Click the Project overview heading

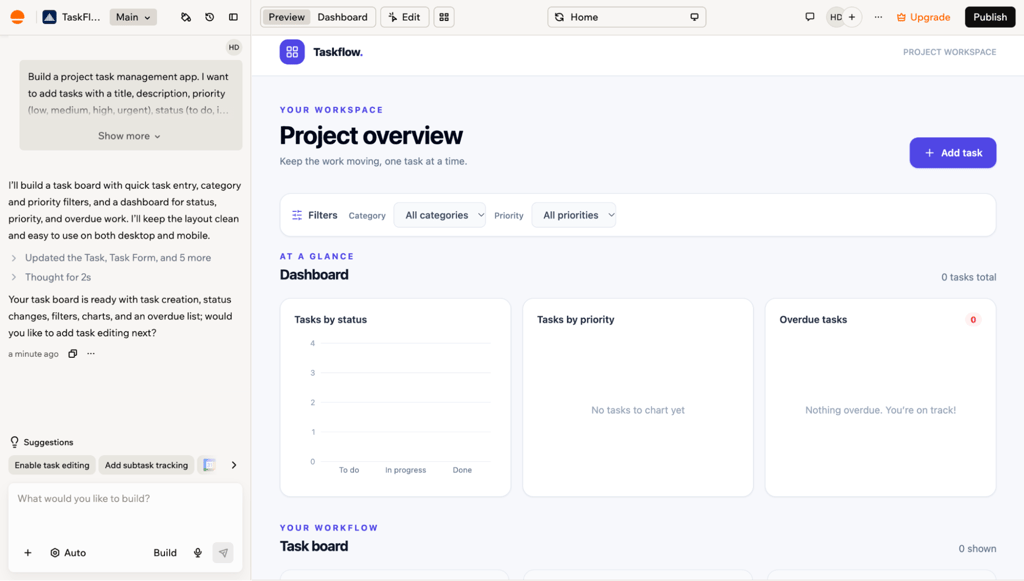371,135
